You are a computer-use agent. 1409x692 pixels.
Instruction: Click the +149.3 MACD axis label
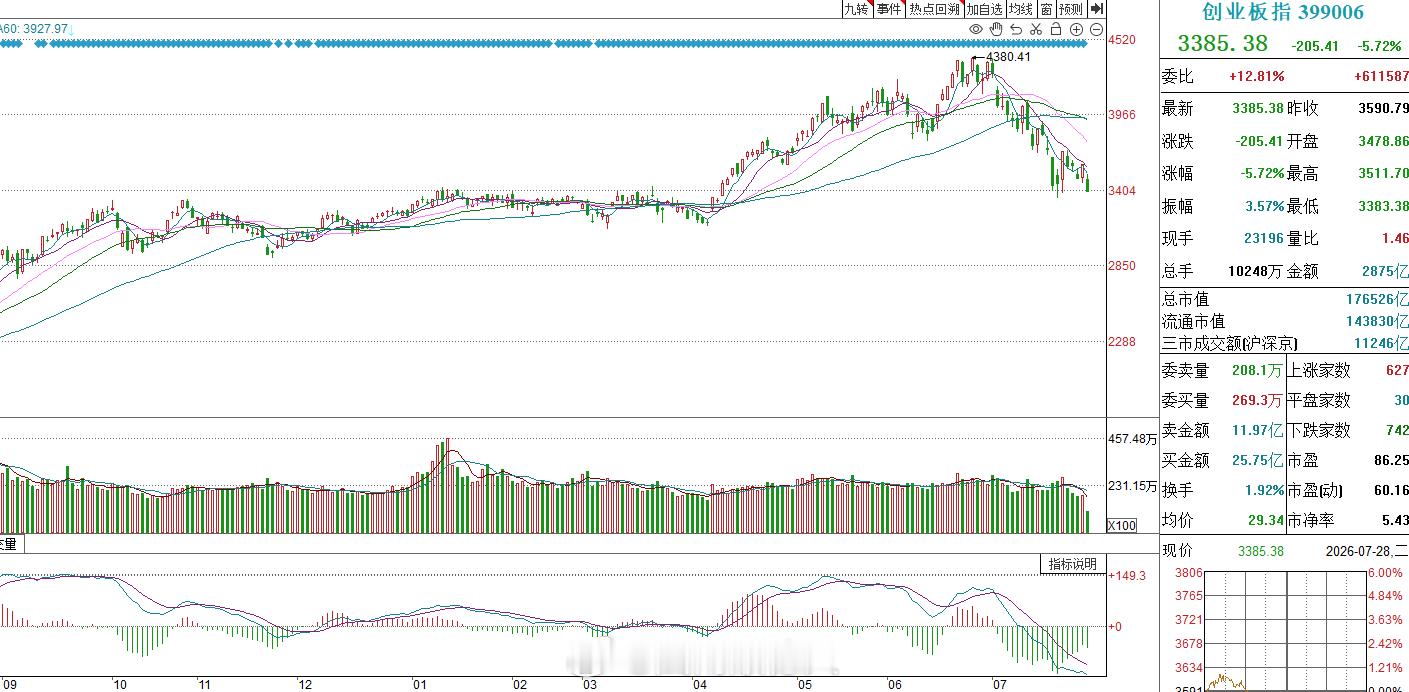point(1126,576)
